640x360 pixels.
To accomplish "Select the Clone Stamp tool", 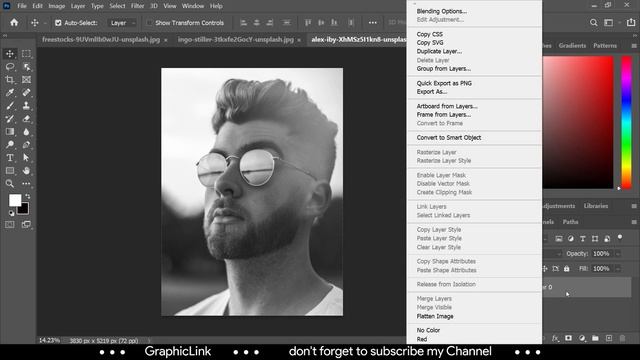I will point(26,106).
